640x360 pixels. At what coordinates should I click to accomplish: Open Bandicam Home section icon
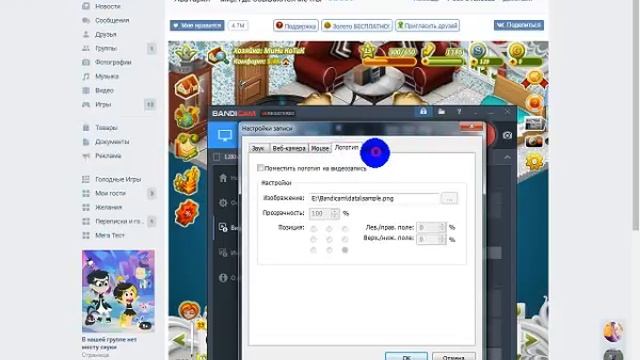point(223,178)
